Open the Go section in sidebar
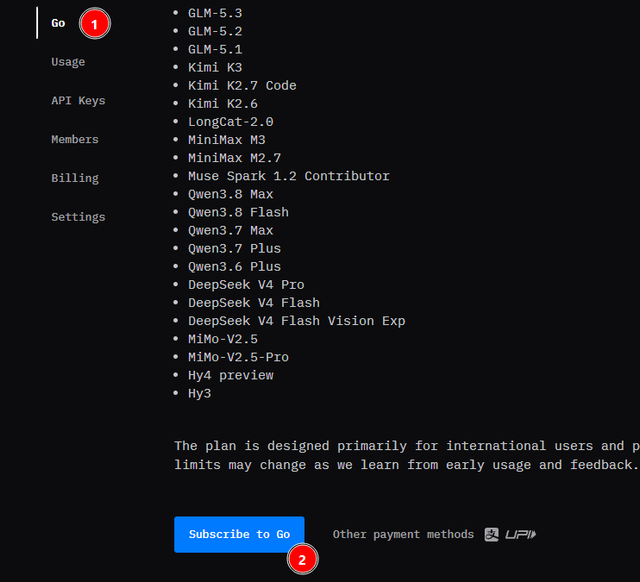The height and width of the screenshot is (582, 640). pyautogui.click(x=58, y=23)
